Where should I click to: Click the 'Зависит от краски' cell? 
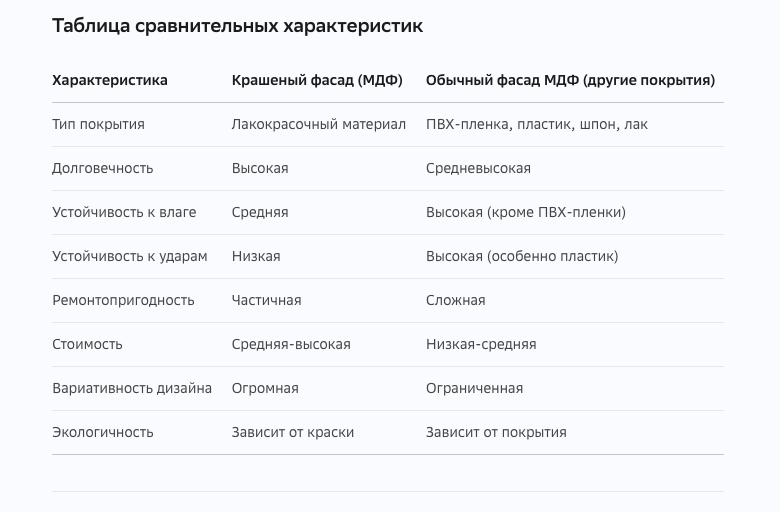click(x=293, y=432)
